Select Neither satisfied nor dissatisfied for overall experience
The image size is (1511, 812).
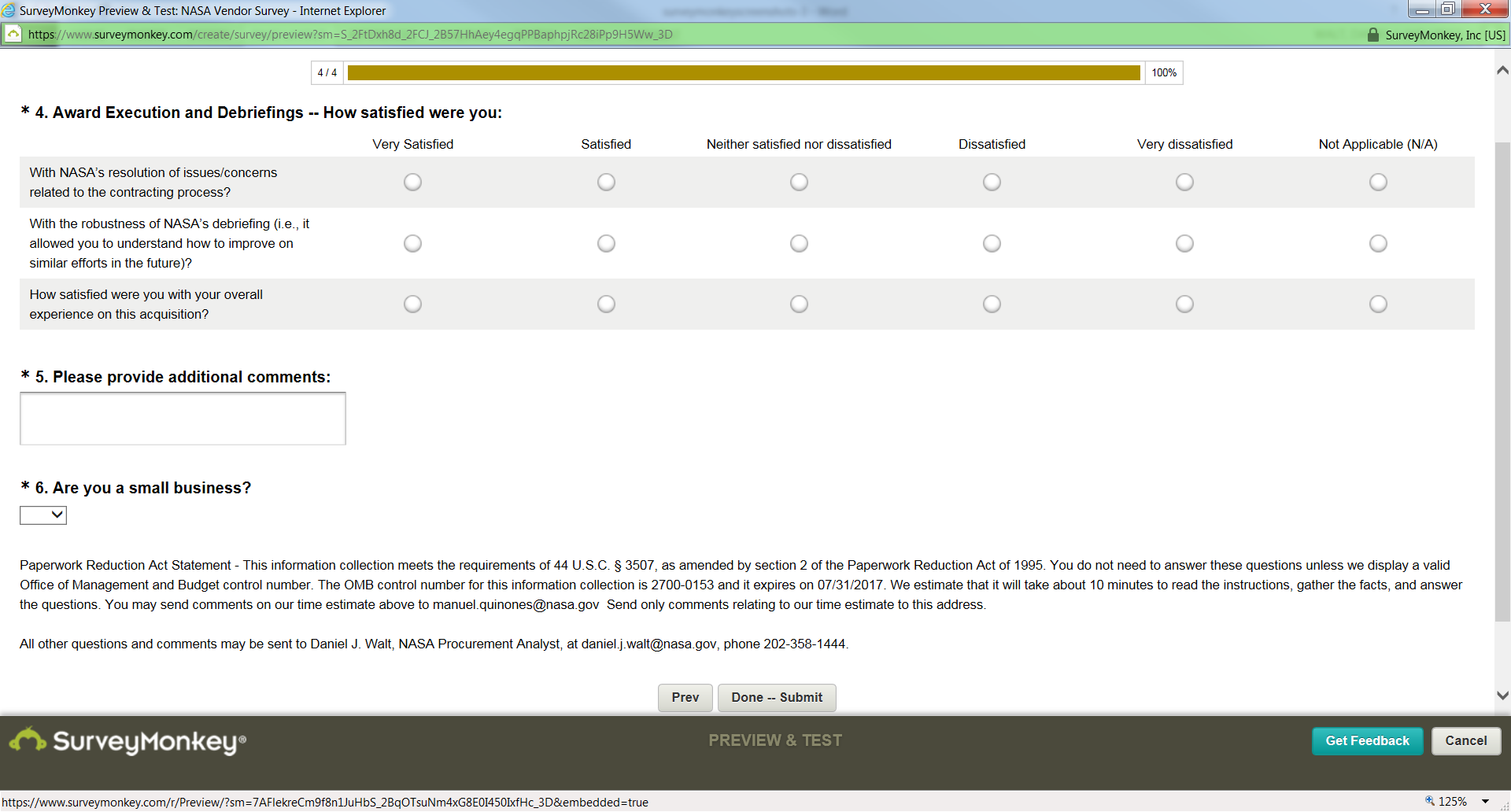(799, 304)
